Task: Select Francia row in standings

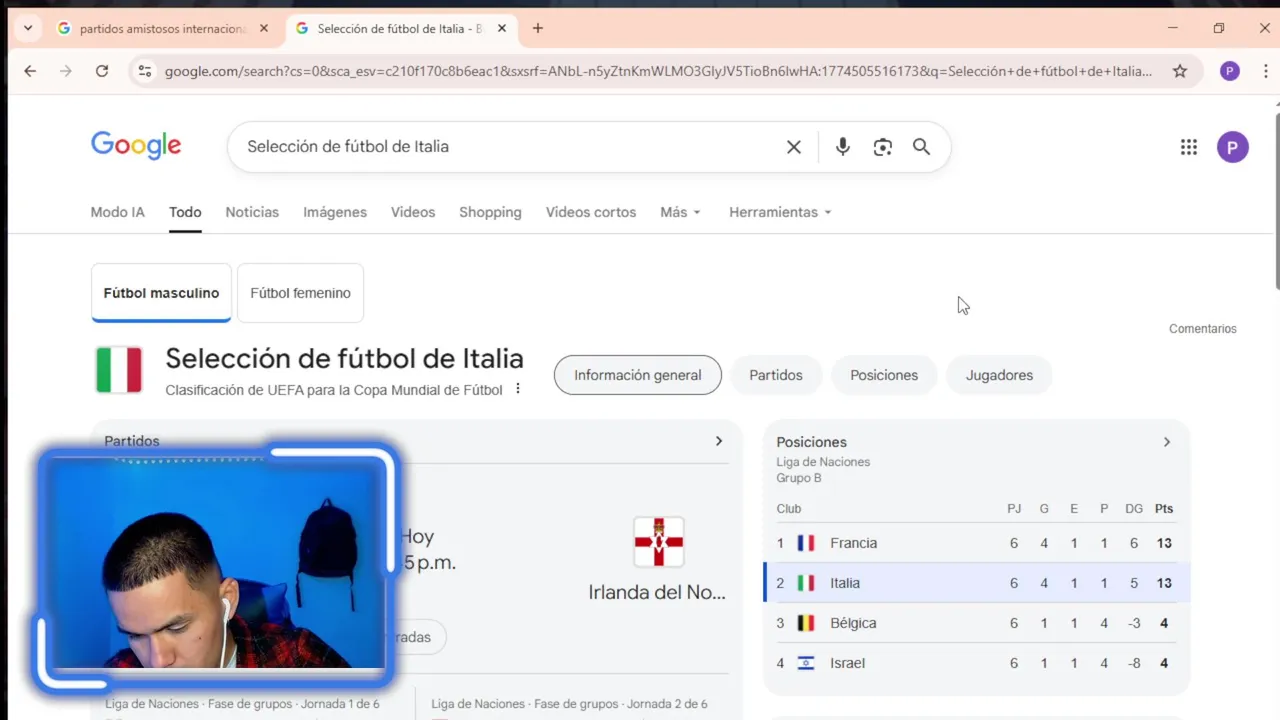Action: point(976,543)
